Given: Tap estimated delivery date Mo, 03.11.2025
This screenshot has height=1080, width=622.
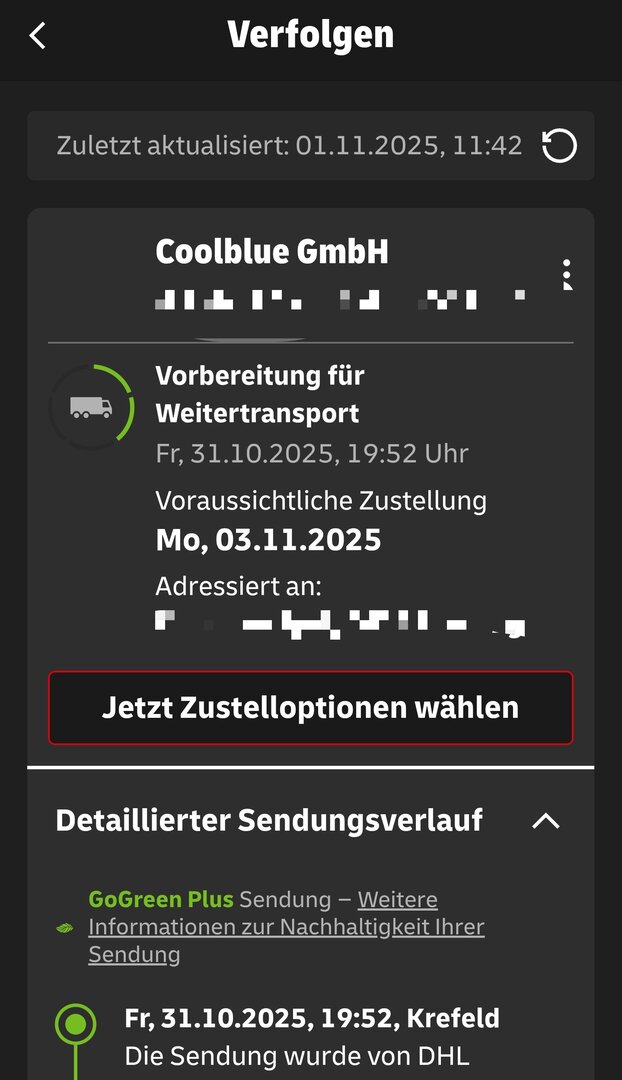Looking at the screenshot, I should click(268, 541).
